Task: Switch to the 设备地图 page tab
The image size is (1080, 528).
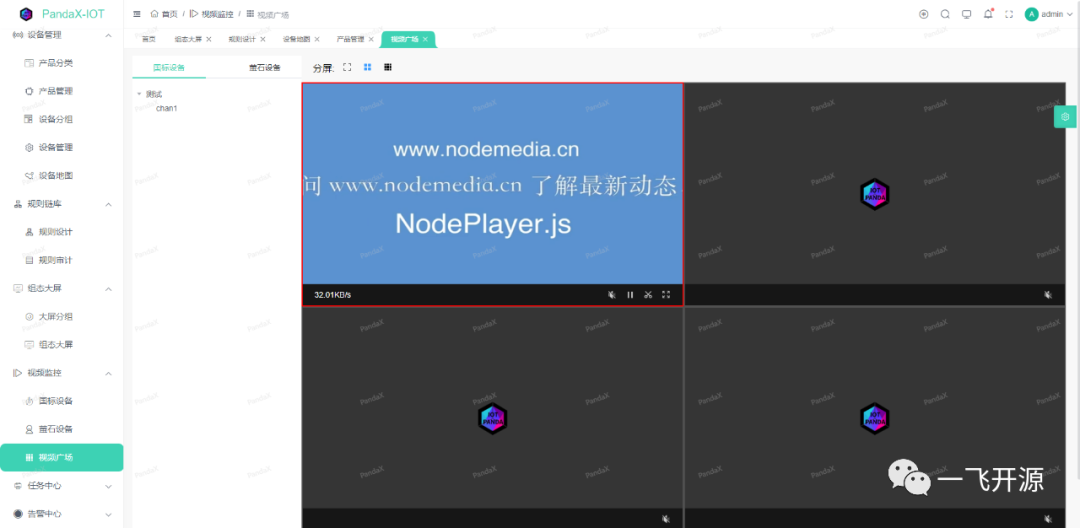Action: 296,39
